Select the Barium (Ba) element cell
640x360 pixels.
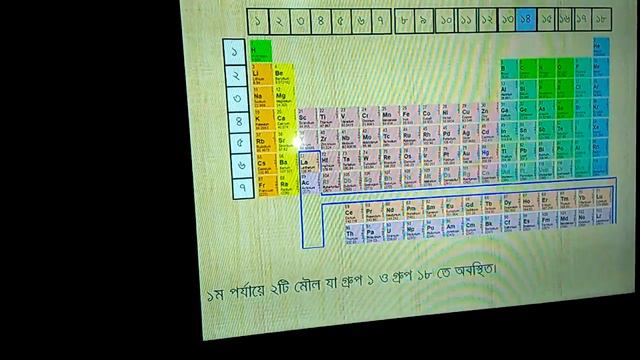tap(289, 164)
